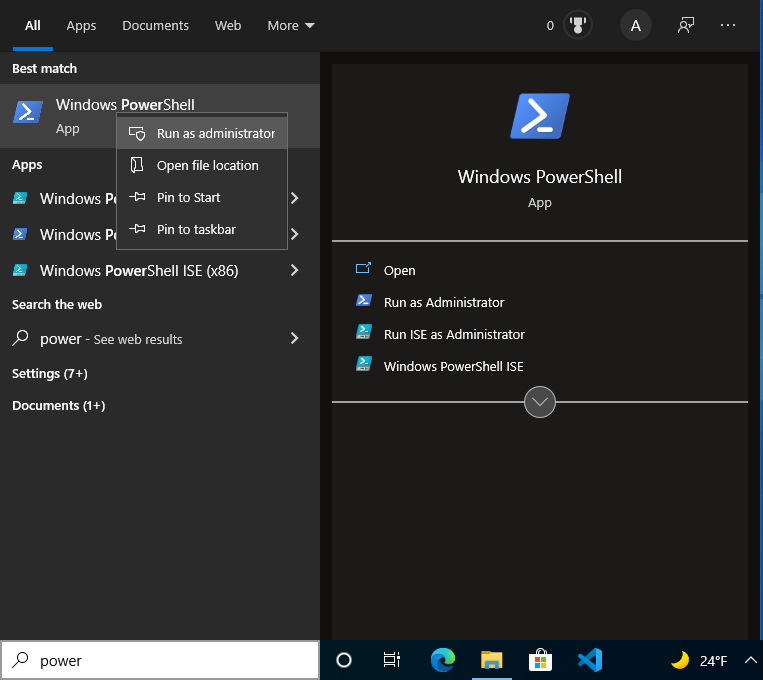Image resolution: width=763 pixels, height=680 pixels.
Task: Open the three-dot options menu
Action: point(728,25)
